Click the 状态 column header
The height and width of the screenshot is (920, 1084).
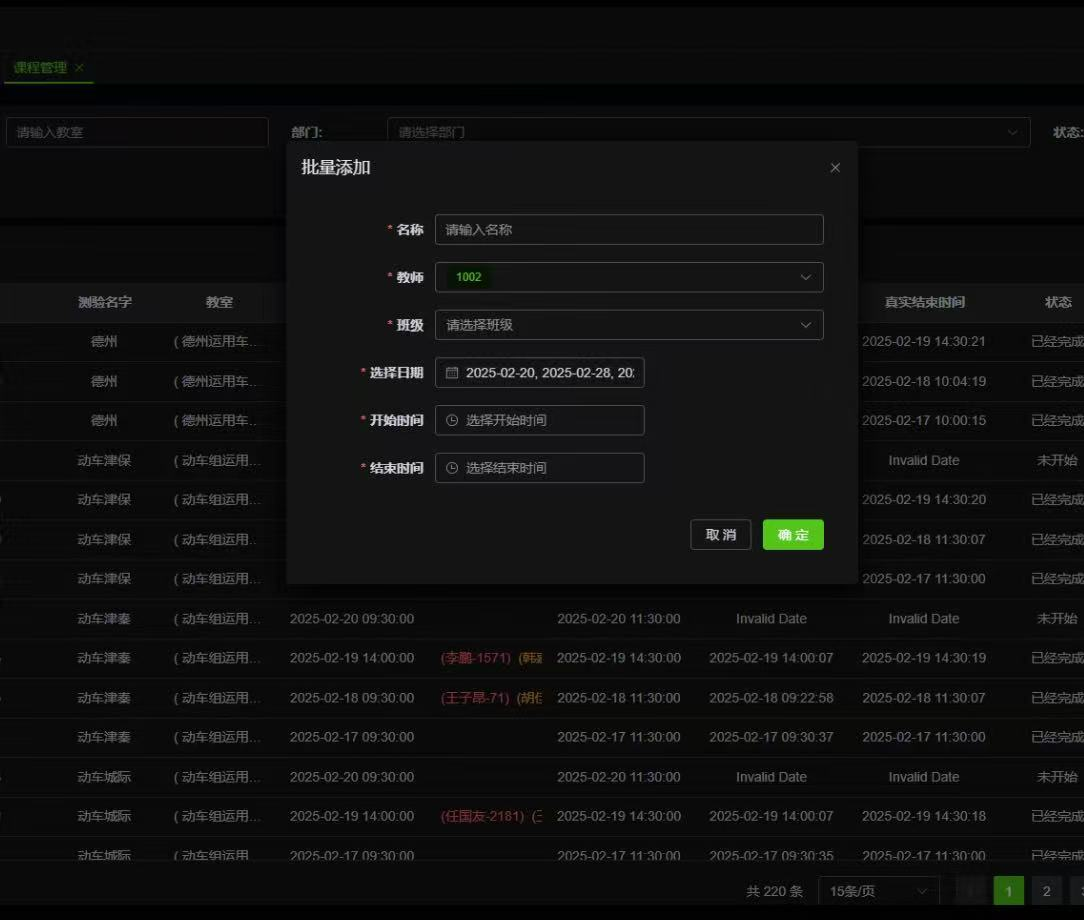point(1057,302)
